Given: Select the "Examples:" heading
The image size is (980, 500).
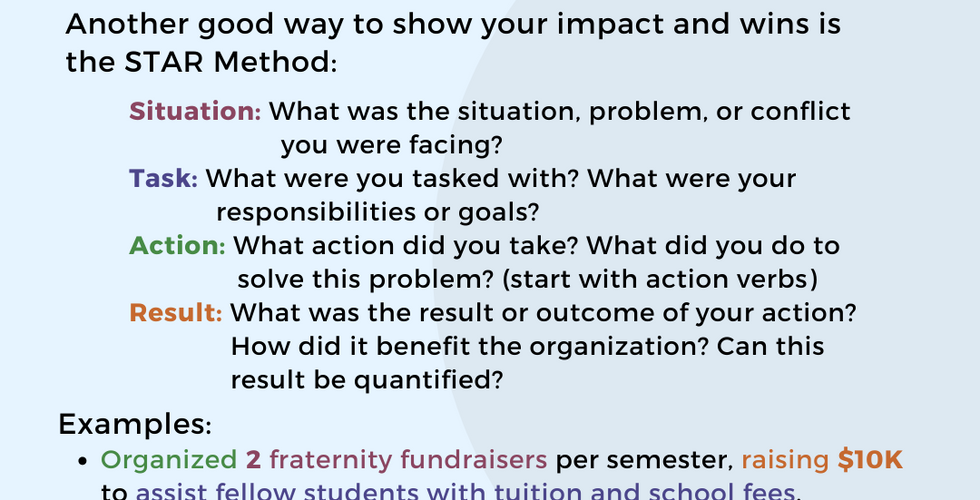Looking at the screenshot, I should click(134, 424).
